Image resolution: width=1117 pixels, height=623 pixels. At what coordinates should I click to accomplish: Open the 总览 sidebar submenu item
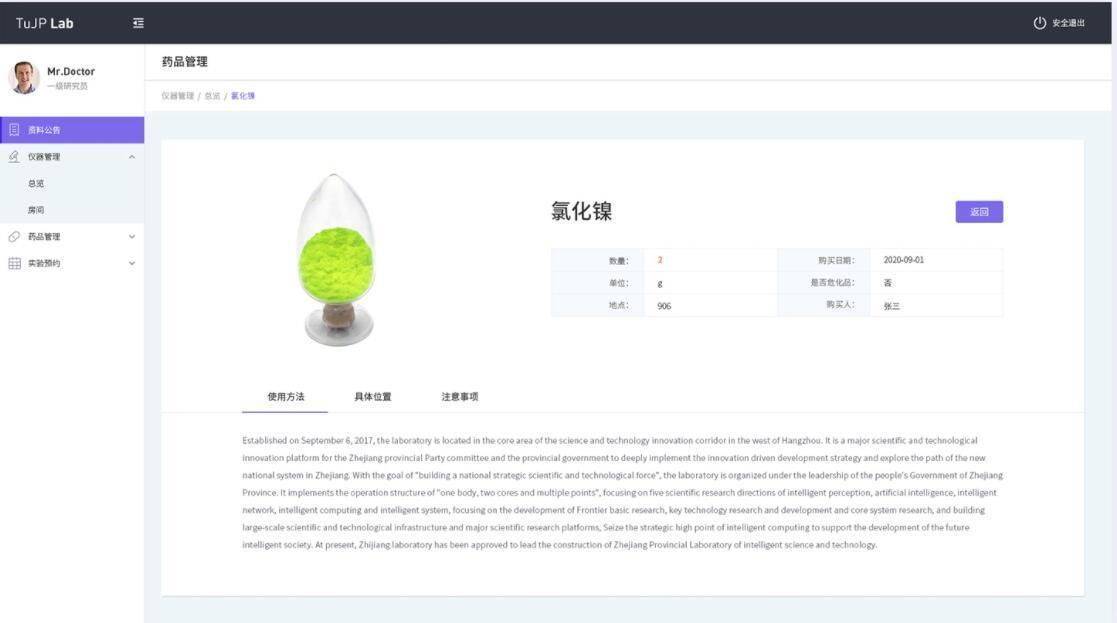point(36,184)
